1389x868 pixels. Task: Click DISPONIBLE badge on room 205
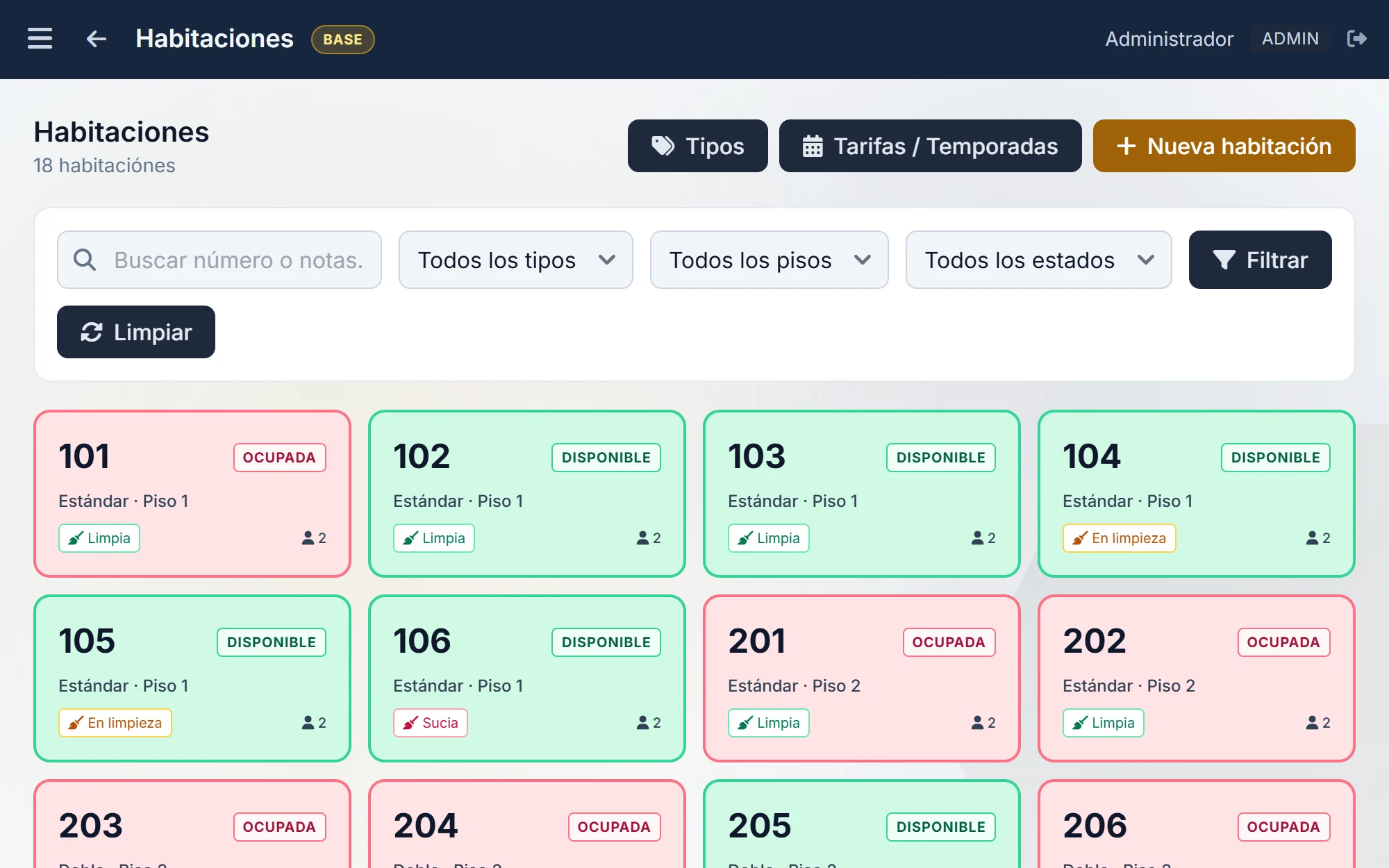click(x=941, y=827)
